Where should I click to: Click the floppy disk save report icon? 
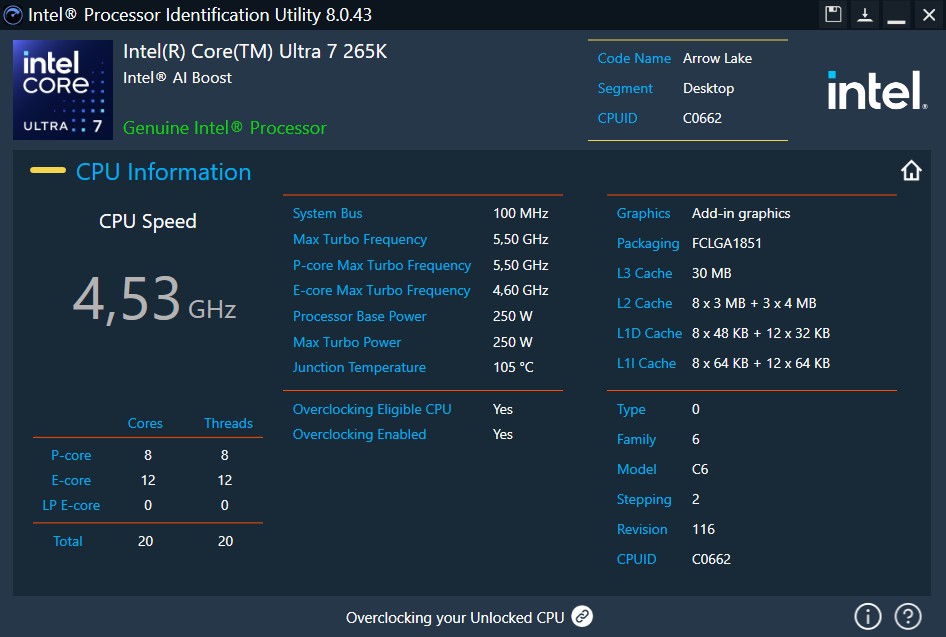833,14
